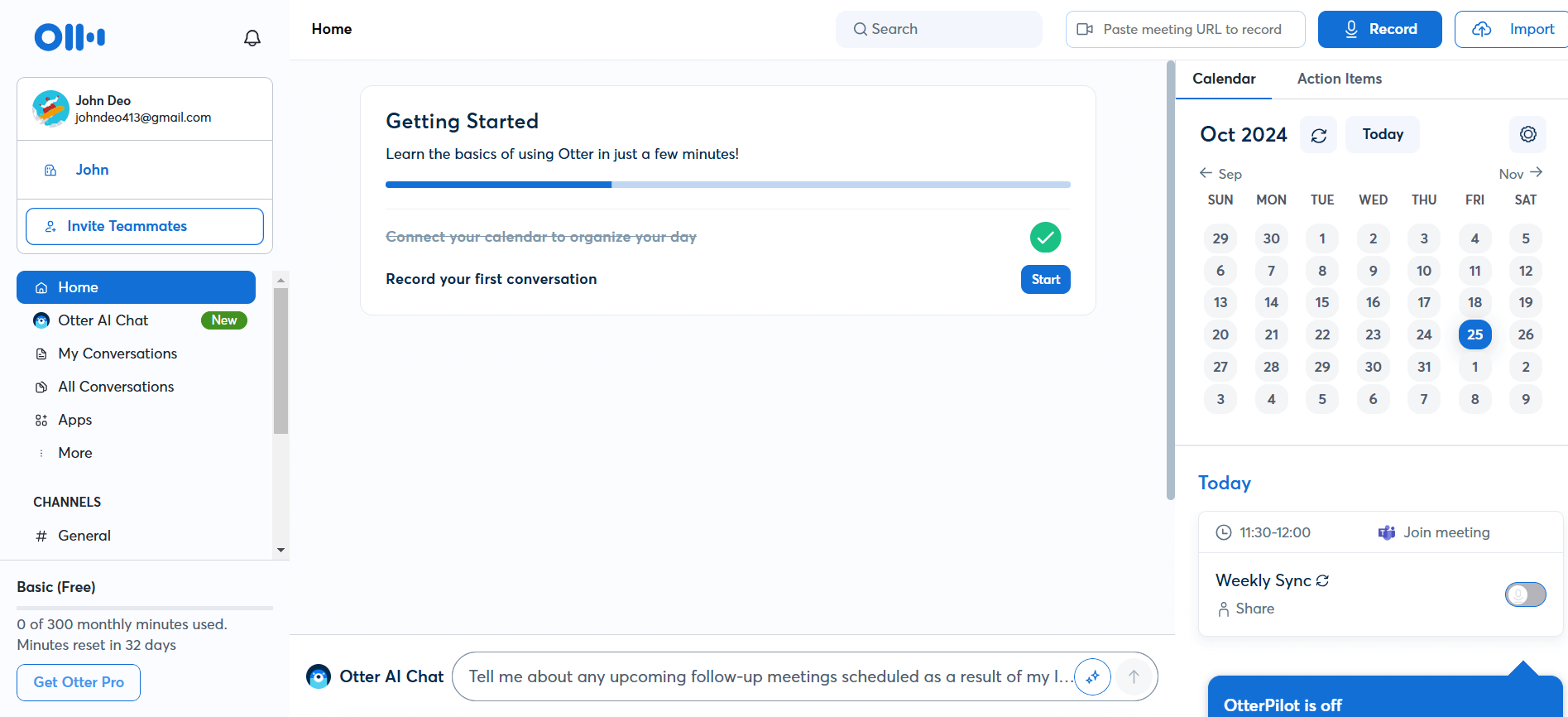Go to next month Nov arrow

point(1521,173)
